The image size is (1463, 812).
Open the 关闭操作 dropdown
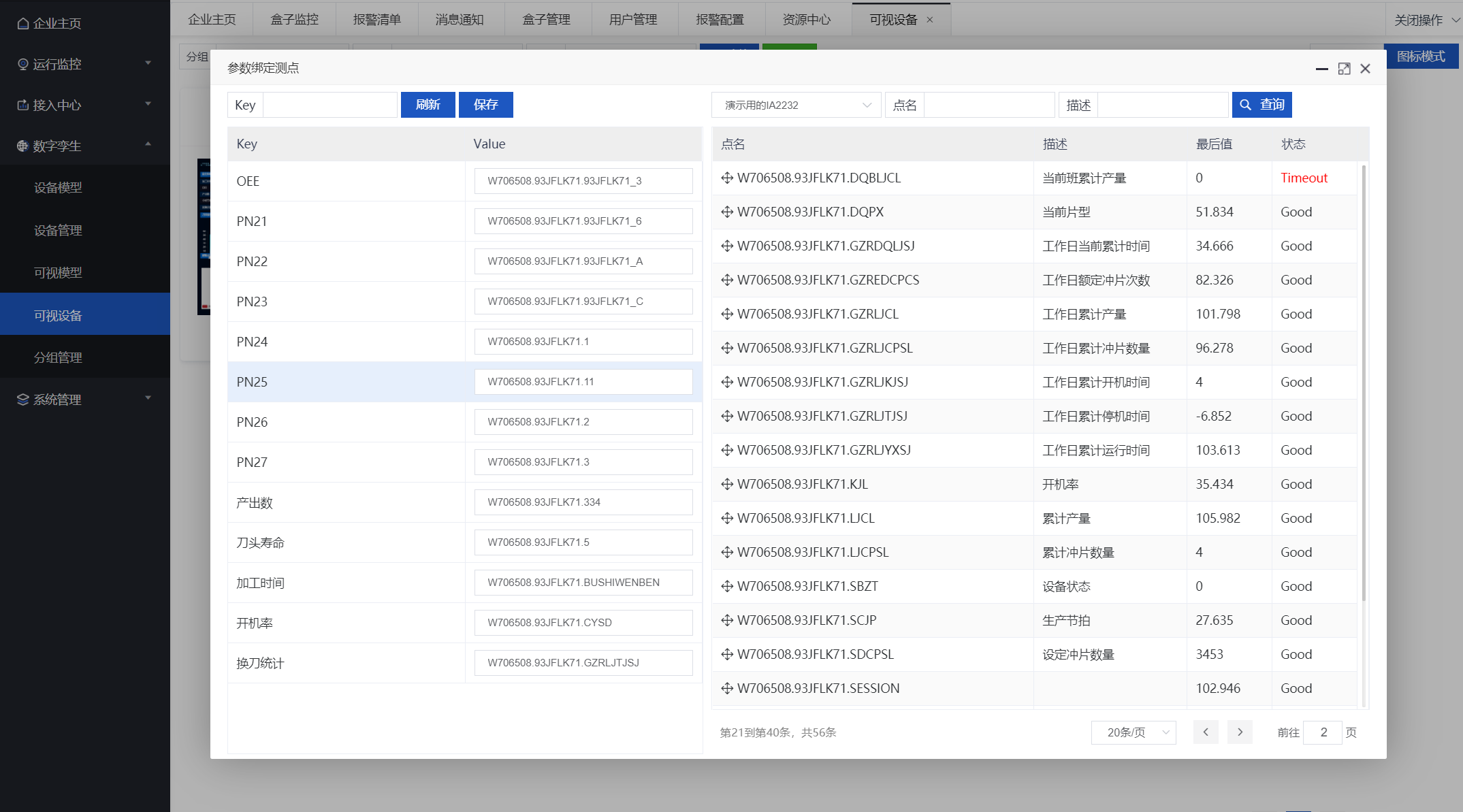click(x=1426, y=20)
